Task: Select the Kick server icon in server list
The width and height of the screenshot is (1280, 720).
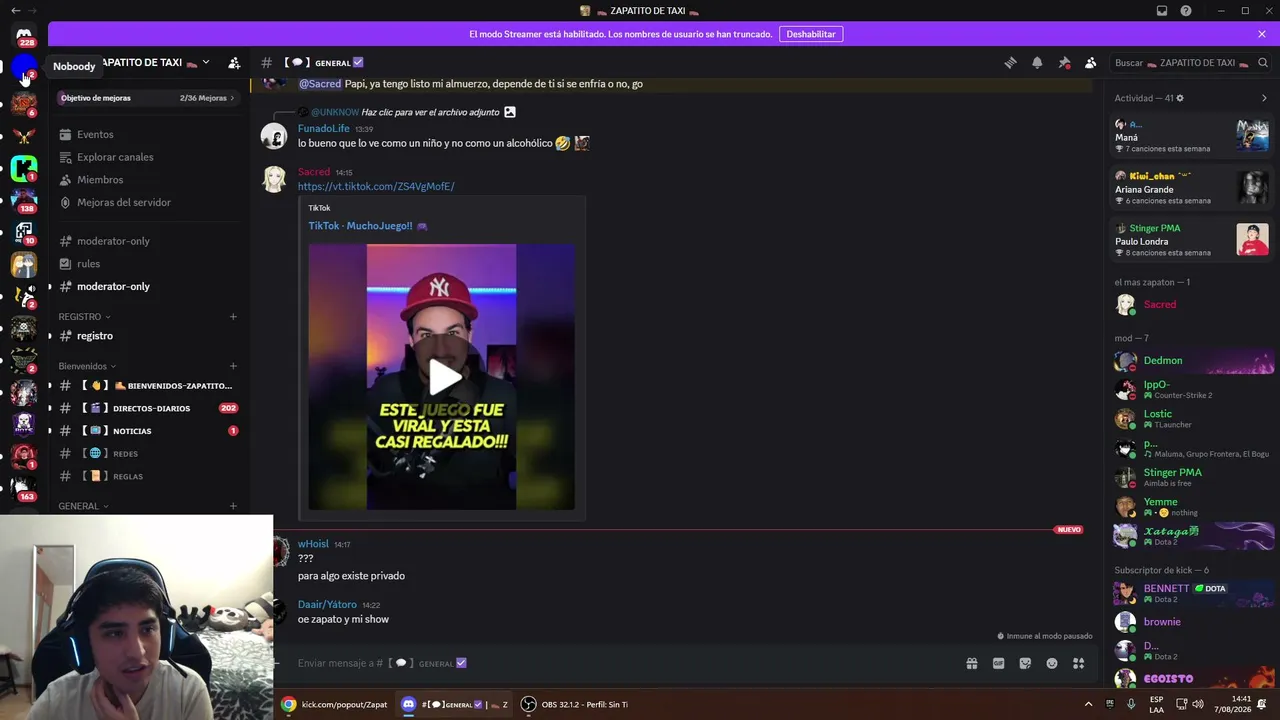Action: tap(24, 168)
